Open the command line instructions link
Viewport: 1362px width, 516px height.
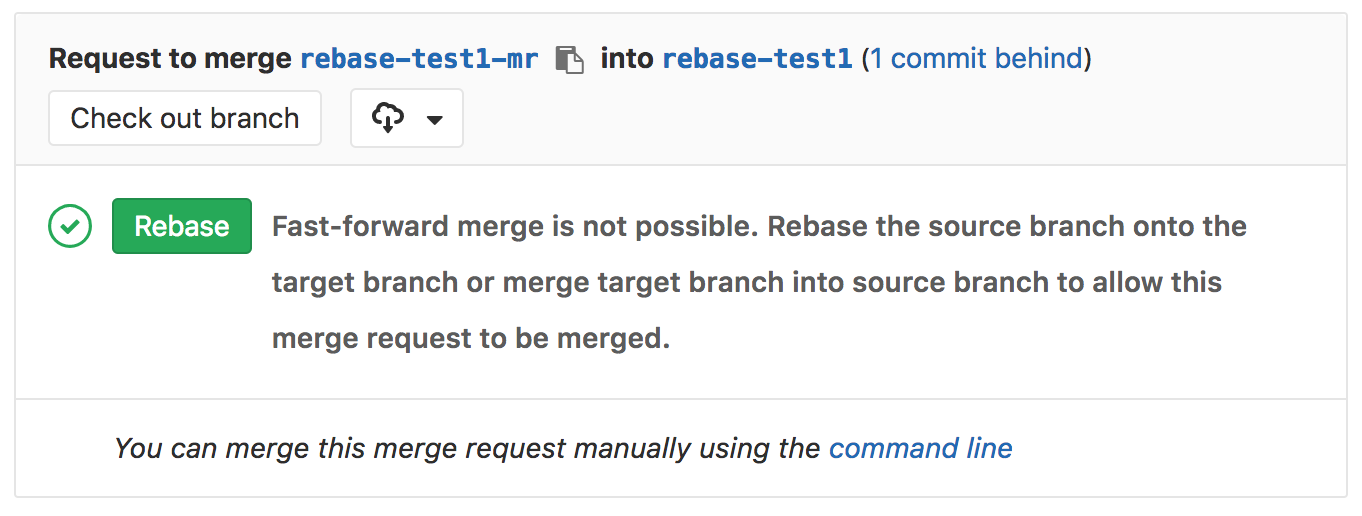(921, 448)
